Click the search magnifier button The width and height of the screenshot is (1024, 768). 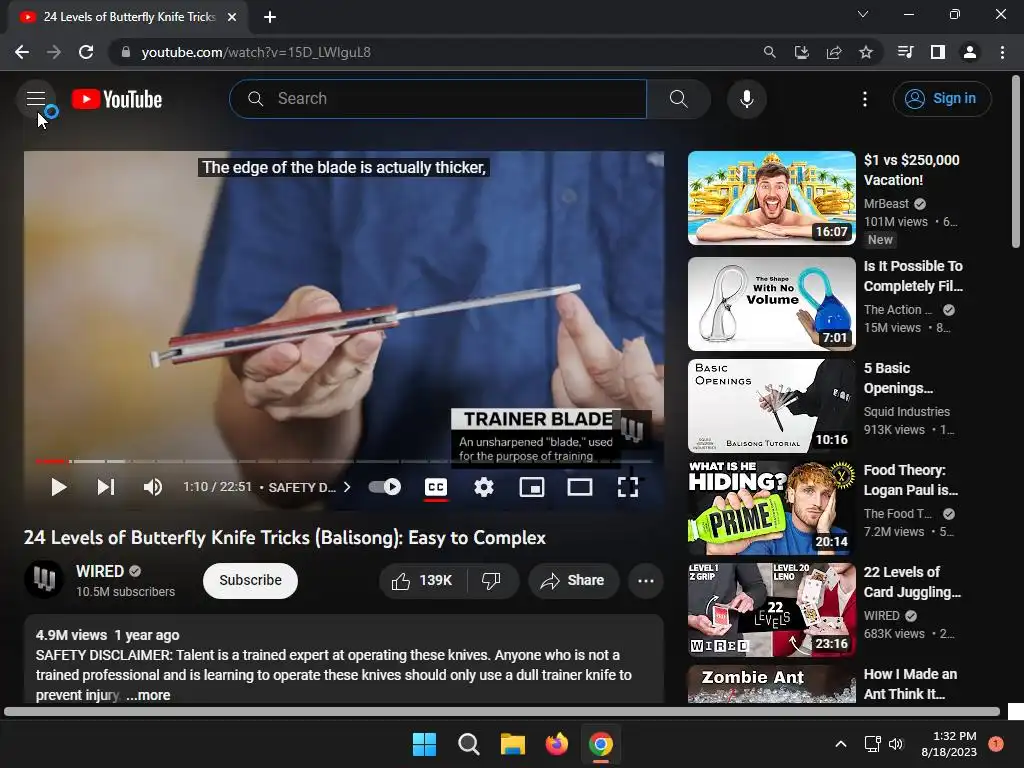click(x=679, y=99)
